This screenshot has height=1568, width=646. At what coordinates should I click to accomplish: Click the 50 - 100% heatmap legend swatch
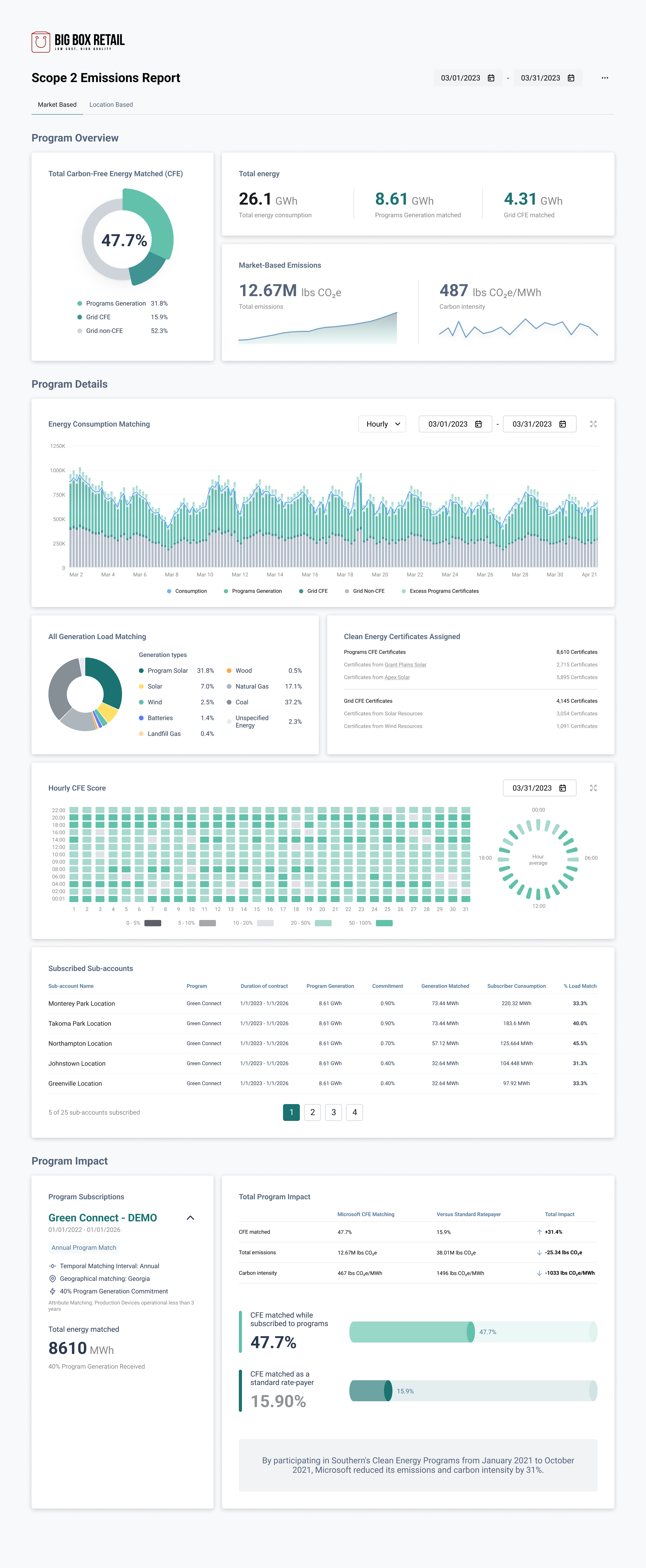[384, 923]
